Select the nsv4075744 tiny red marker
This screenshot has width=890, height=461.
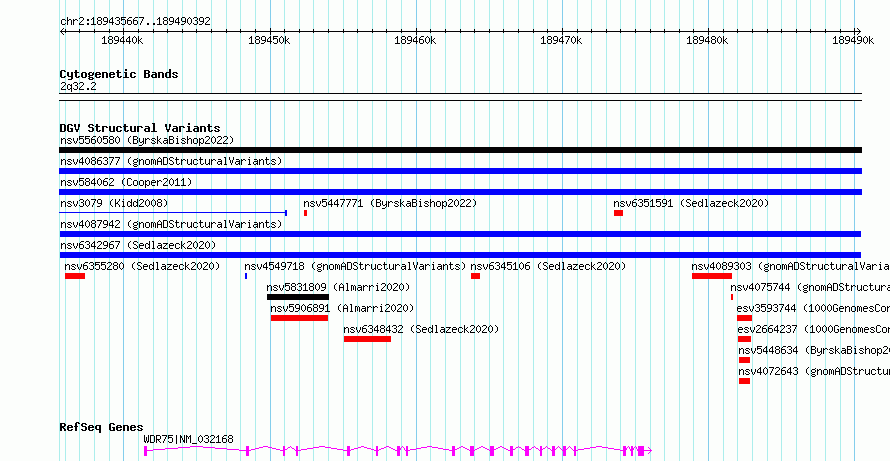[x=732, y=297]
